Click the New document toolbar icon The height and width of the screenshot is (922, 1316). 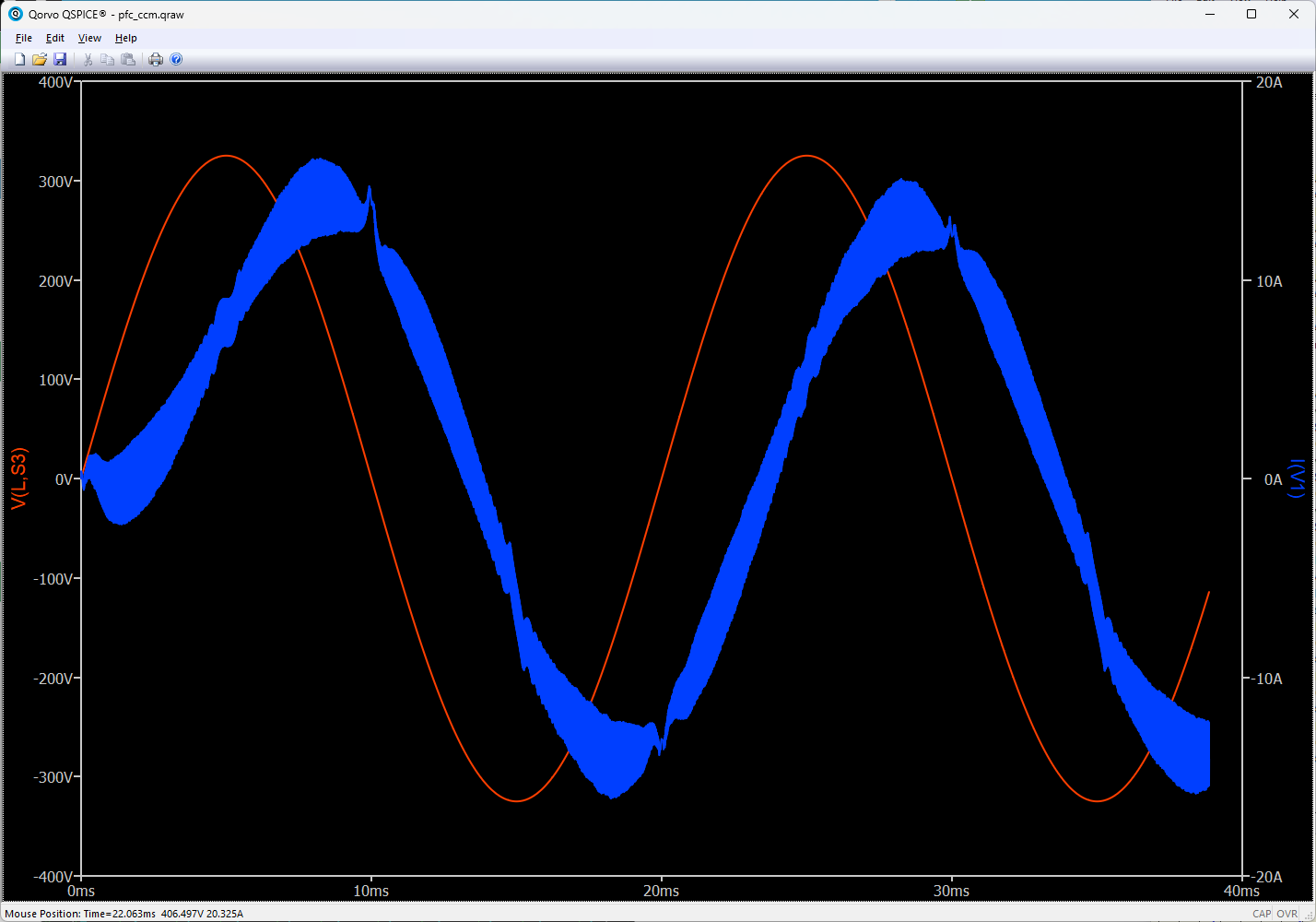[x=19, y=59]
